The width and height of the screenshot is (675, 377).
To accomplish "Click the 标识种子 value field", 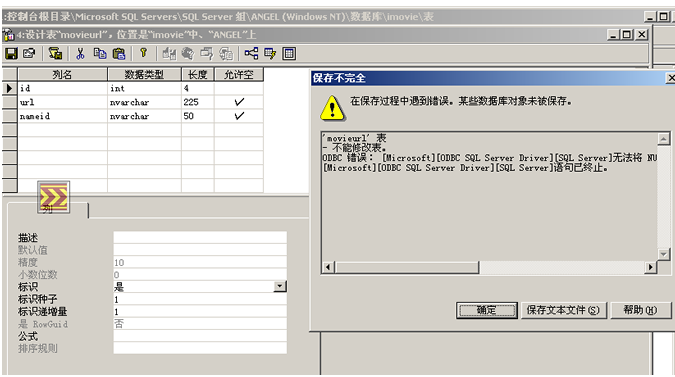I will pos(200,299).
